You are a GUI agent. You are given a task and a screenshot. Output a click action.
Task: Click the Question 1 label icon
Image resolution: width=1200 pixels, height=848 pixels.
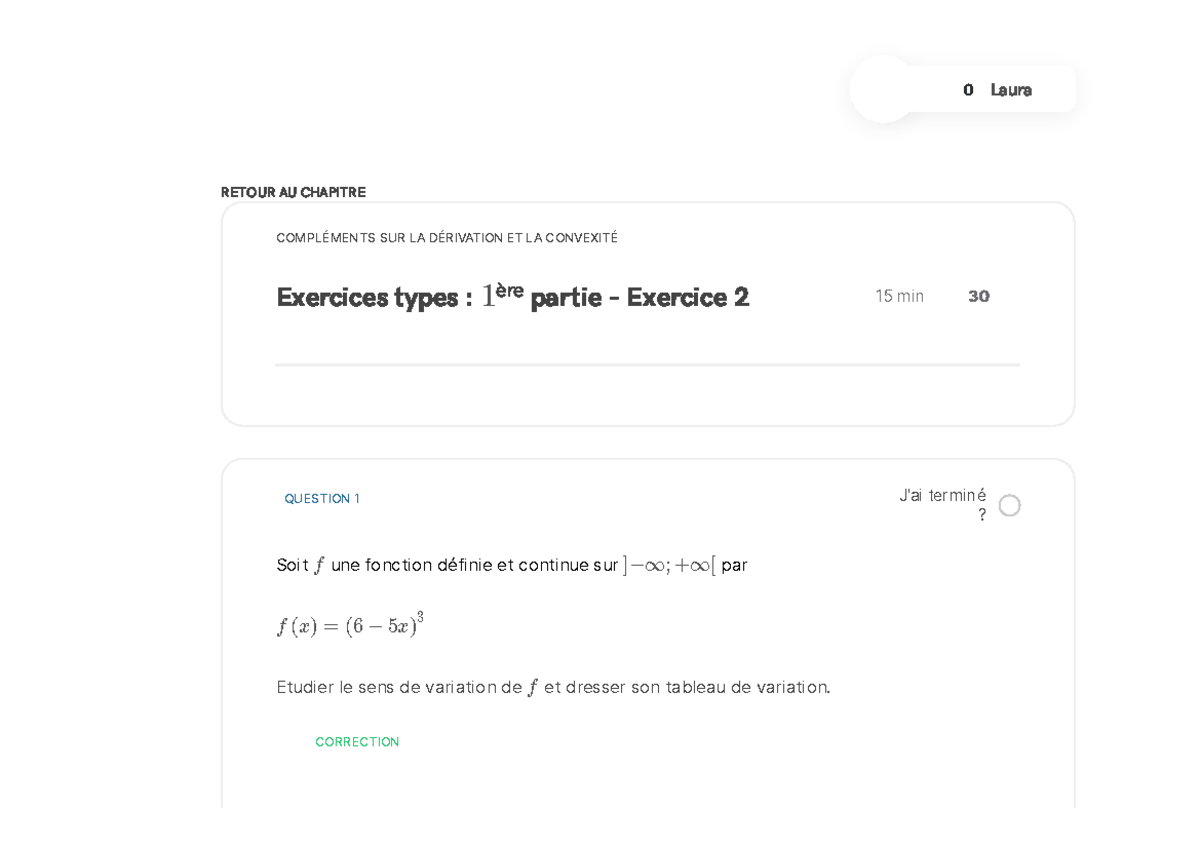pyautogui.click(x=322, y=498)
